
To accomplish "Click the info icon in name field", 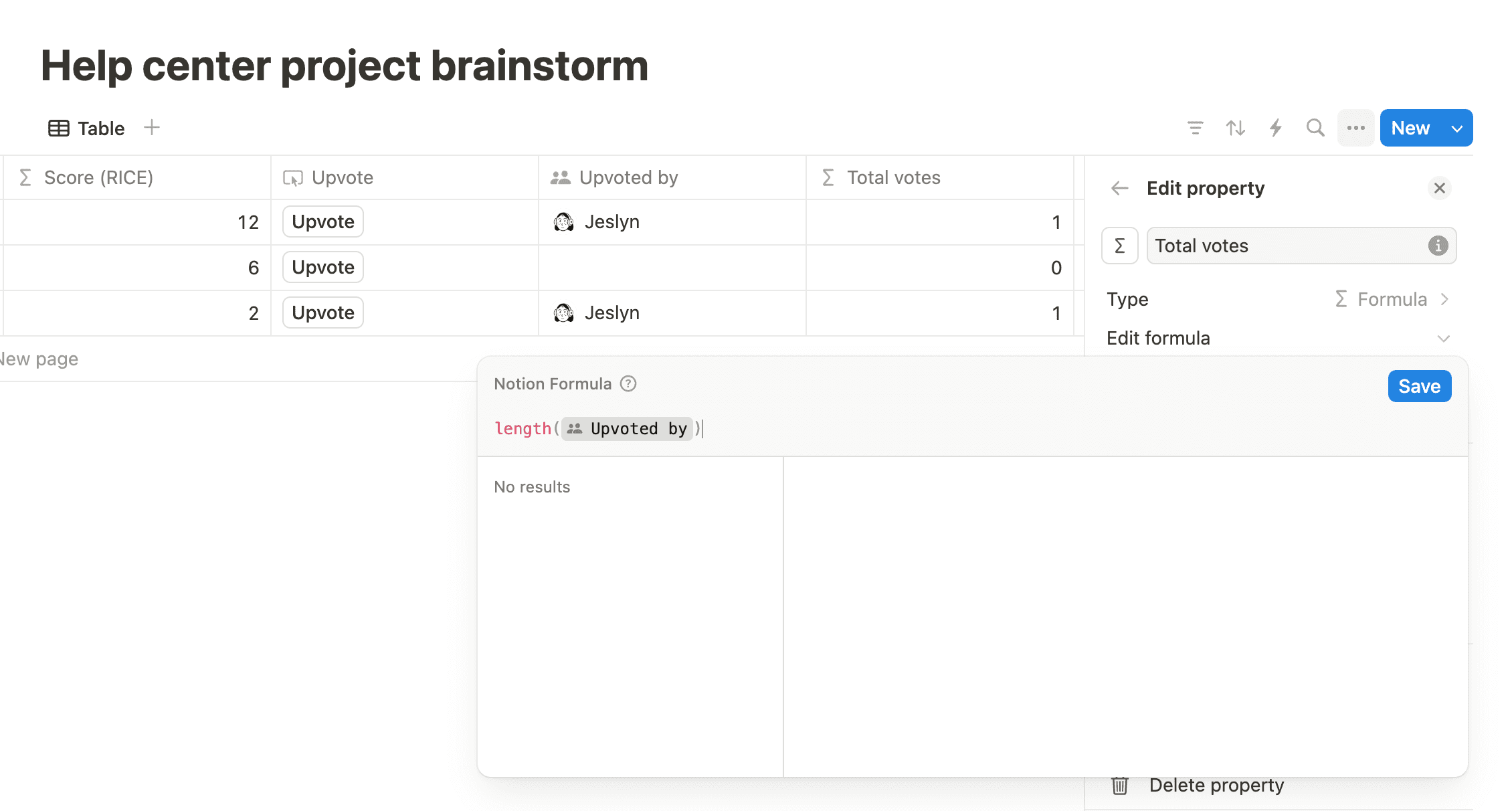I will pos(1438,246).
